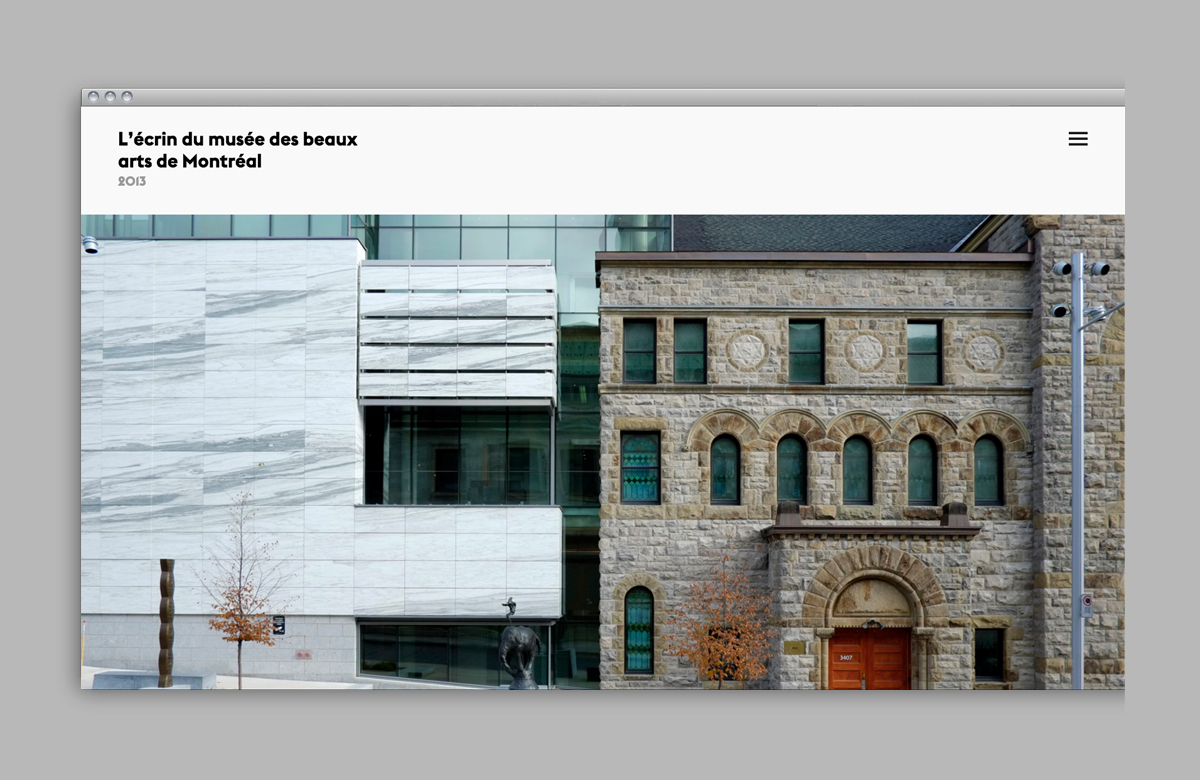The height and width of the screenshot is (780, 1200).
Task: Click the small tree by the marble wall
Action: pyautogui.click(x=239, y=590)
